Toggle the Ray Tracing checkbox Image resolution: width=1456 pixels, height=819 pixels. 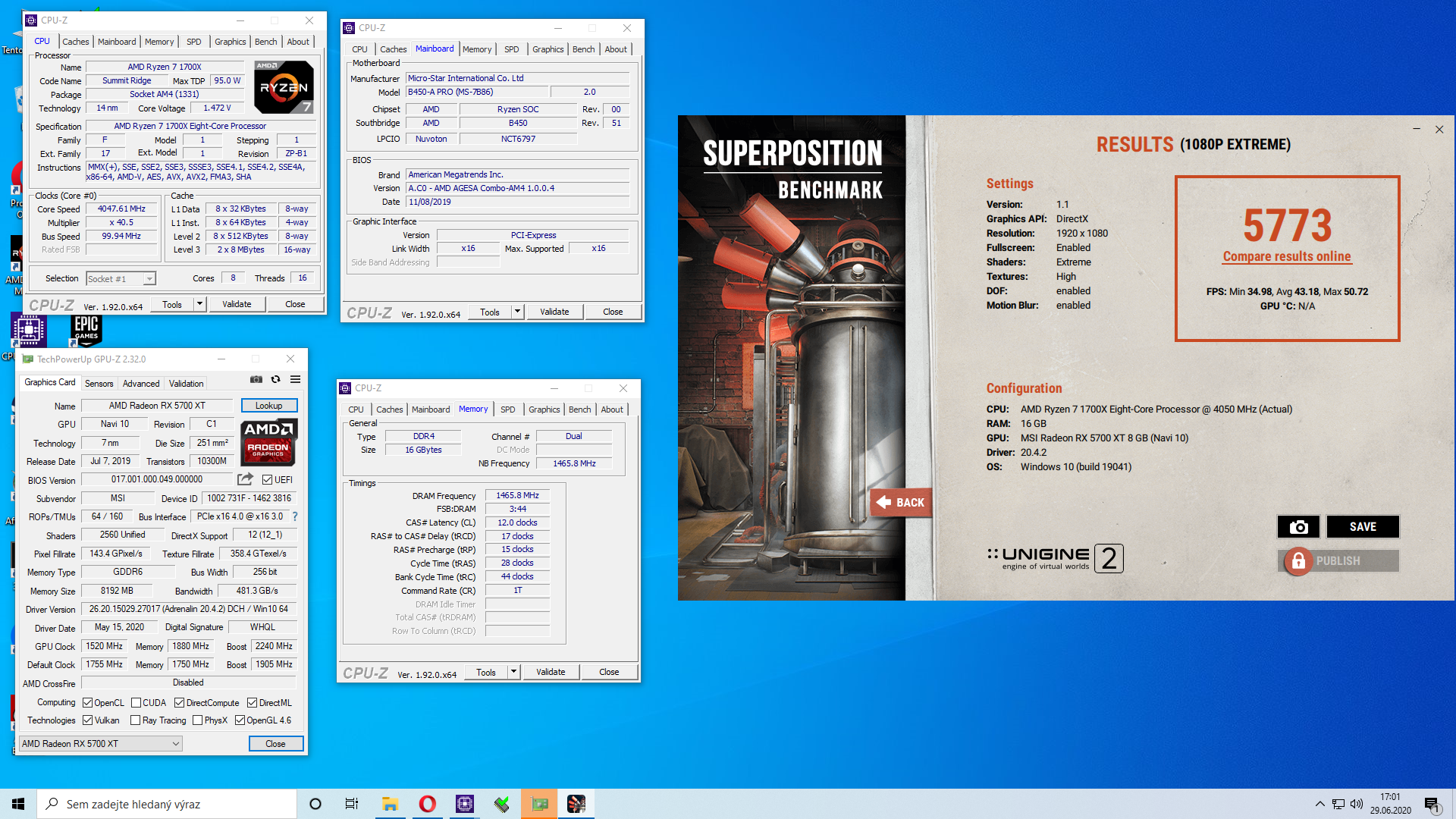click(136, 720)
